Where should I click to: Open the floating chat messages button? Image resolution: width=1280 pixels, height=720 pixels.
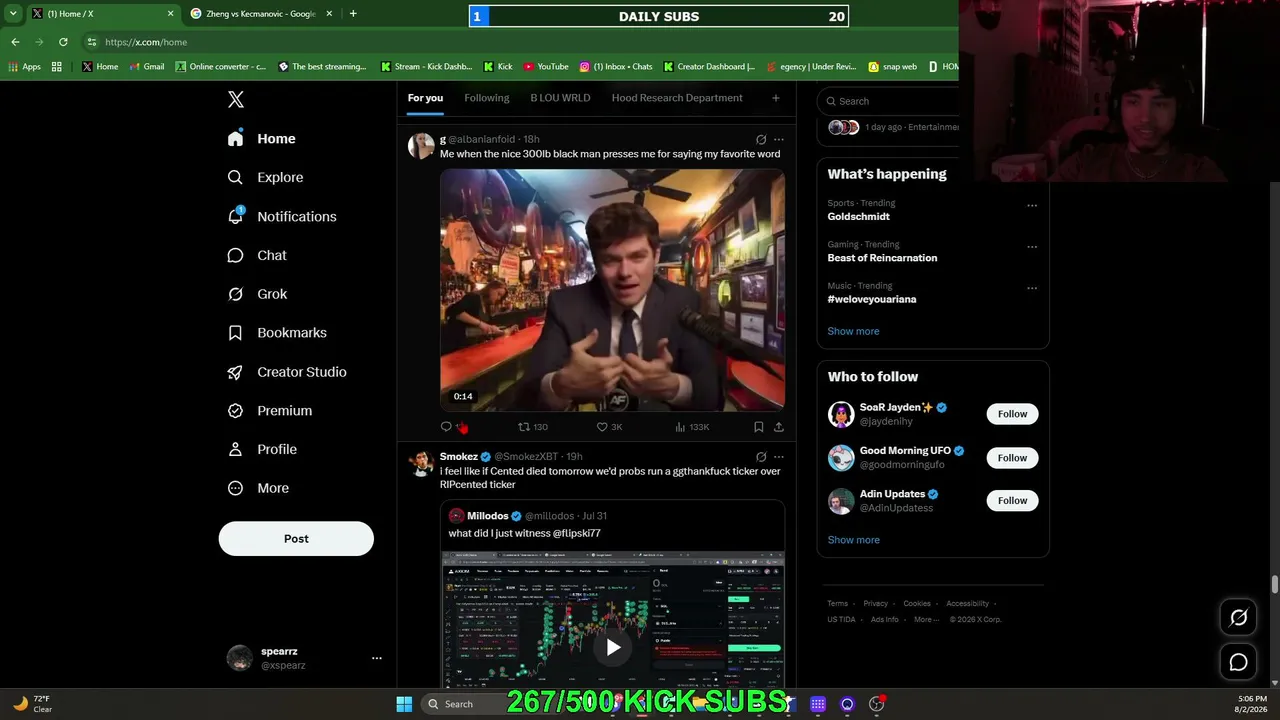pyautogui.click(x=1238, y=662)
